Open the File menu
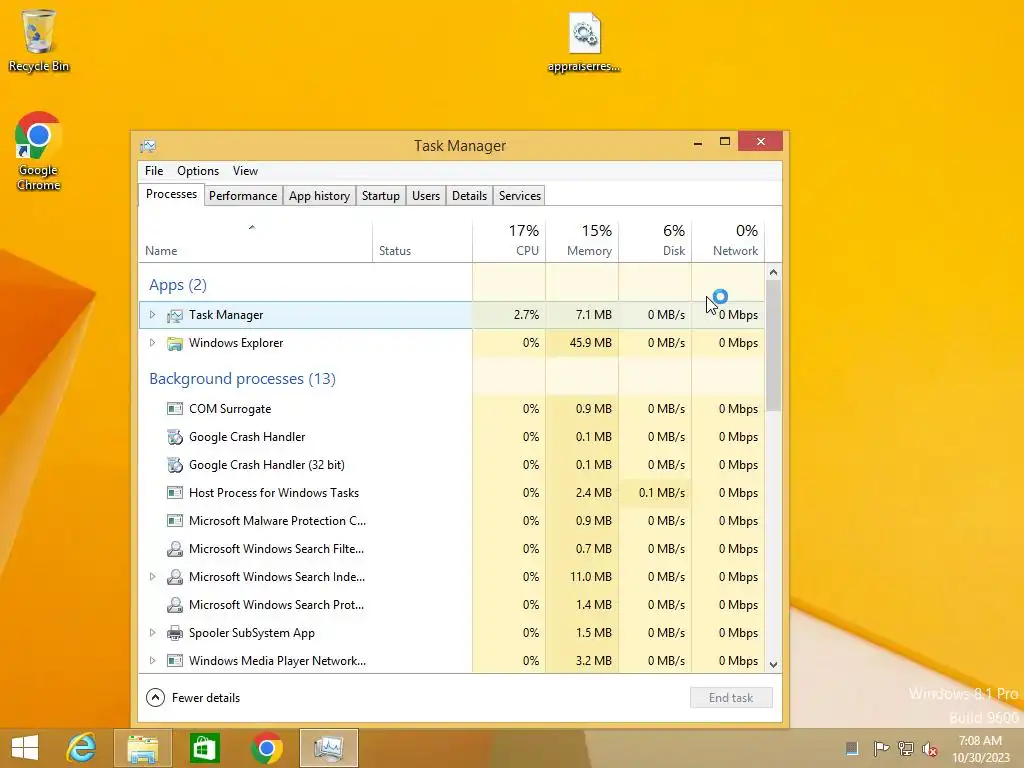 tap(154, 171)
